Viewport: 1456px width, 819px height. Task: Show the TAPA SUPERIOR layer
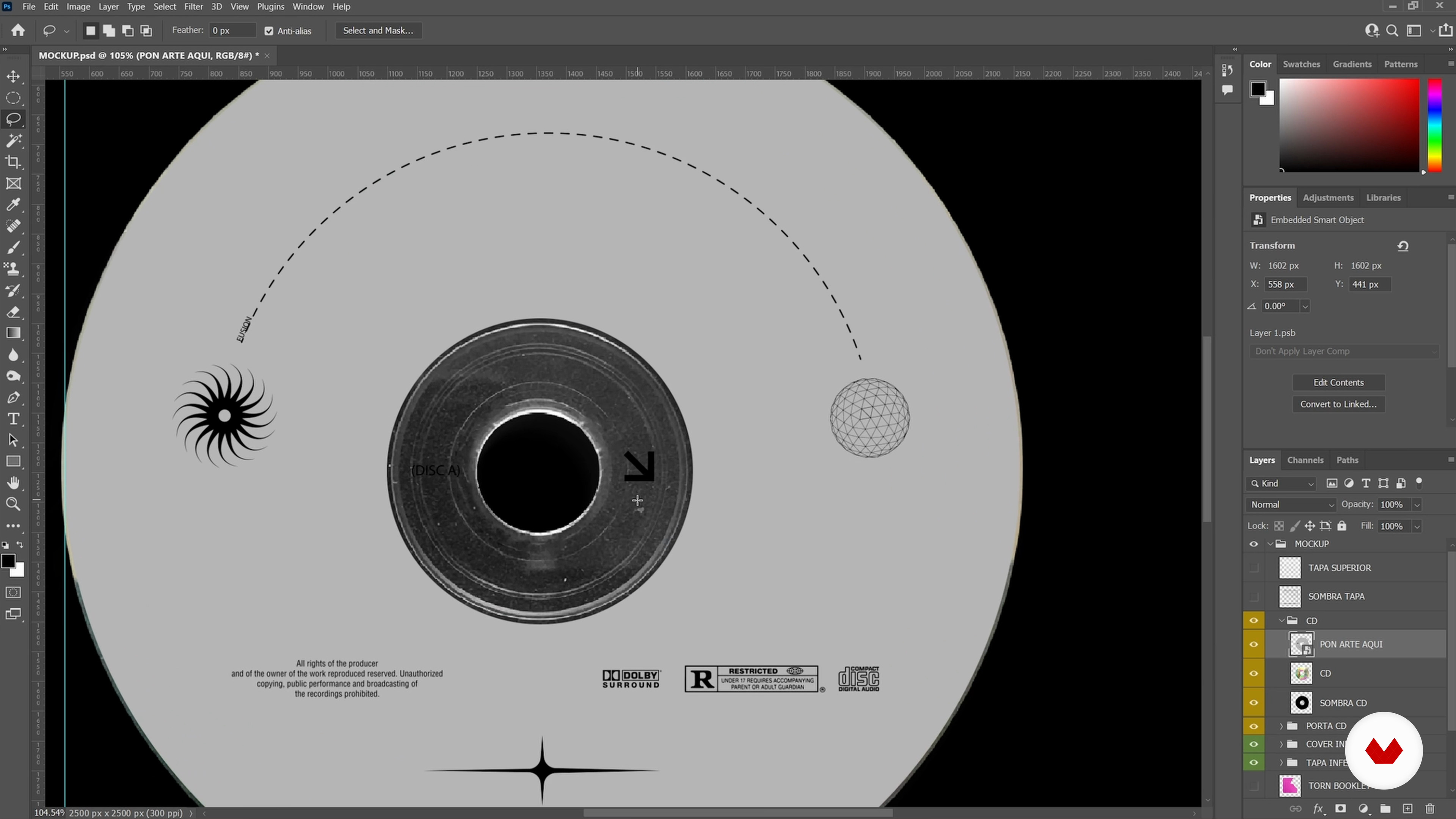1254,568
